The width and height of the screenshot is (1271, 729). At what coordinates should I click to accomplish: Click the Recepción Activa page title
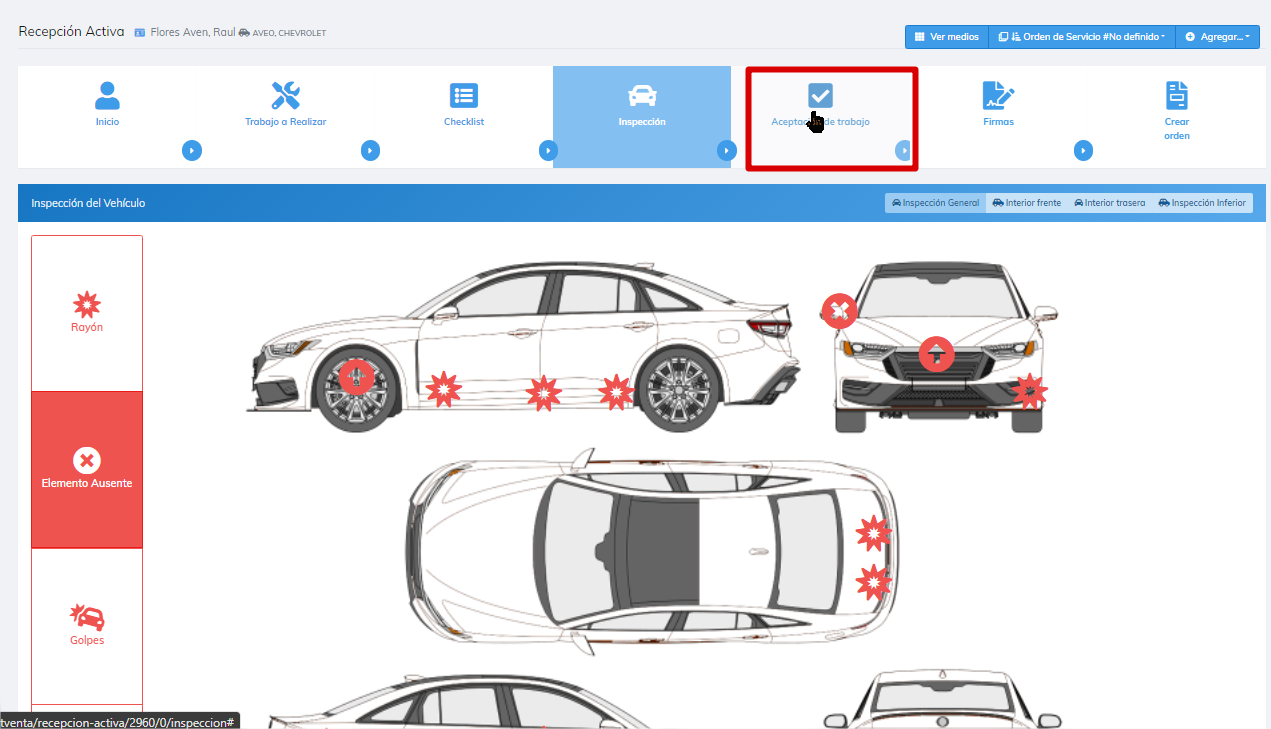[x=71, y=32]
